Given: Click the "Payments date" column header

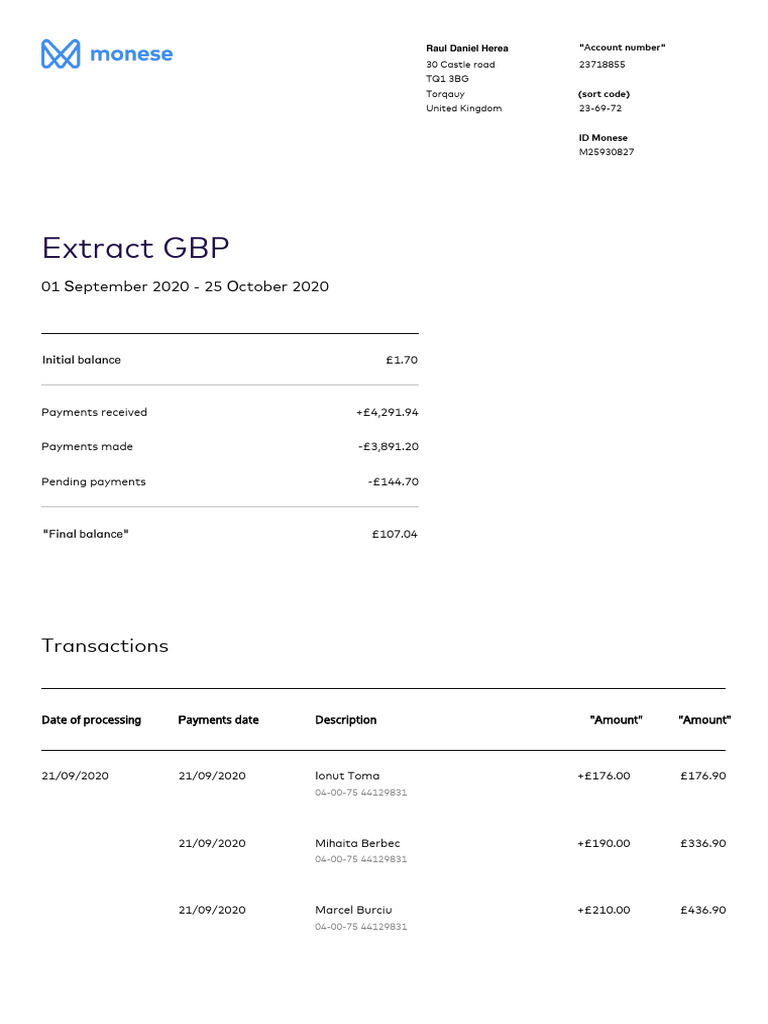Looking at the screenshot, I should tap(218, 720).
